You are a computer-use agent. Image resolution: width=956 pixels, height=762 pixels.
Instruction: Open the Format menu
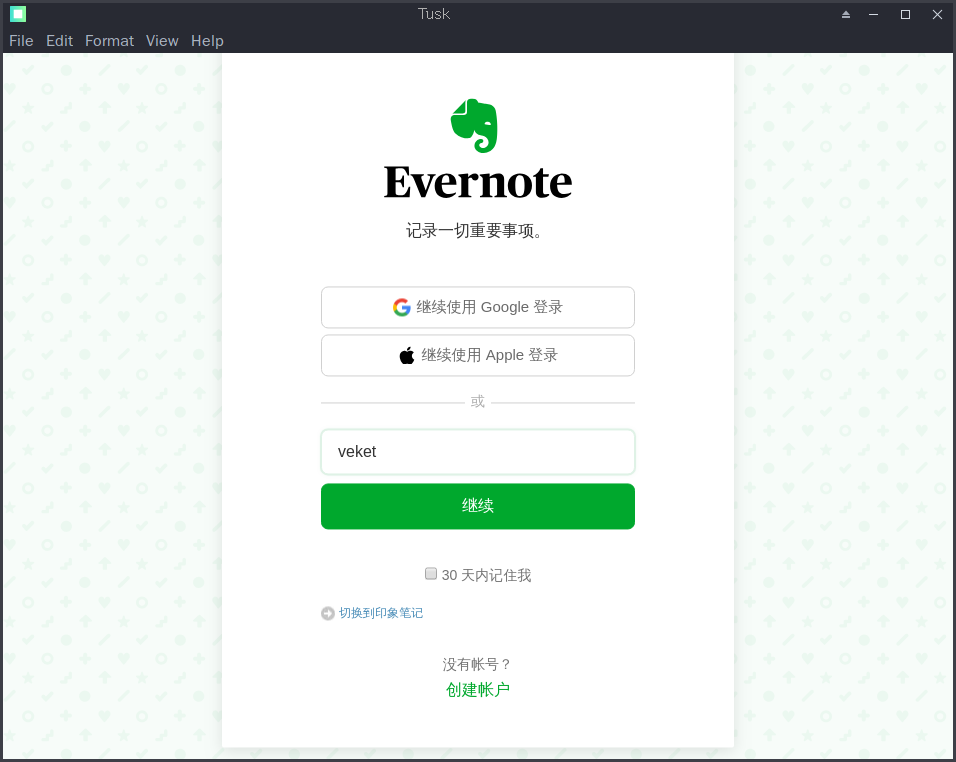109,41
